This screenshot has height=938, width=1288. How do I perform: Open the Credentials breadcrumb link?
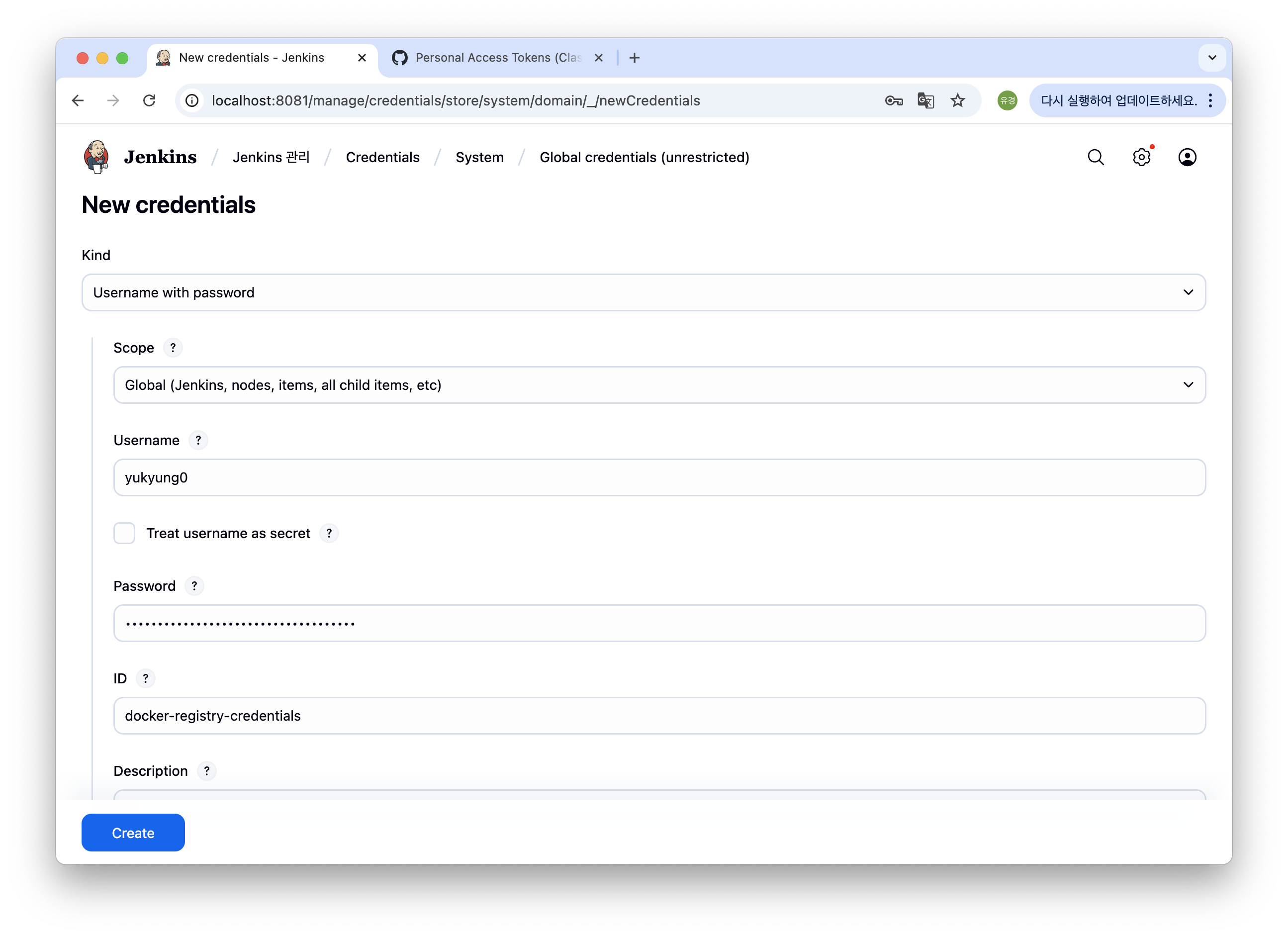pos(382,157)
